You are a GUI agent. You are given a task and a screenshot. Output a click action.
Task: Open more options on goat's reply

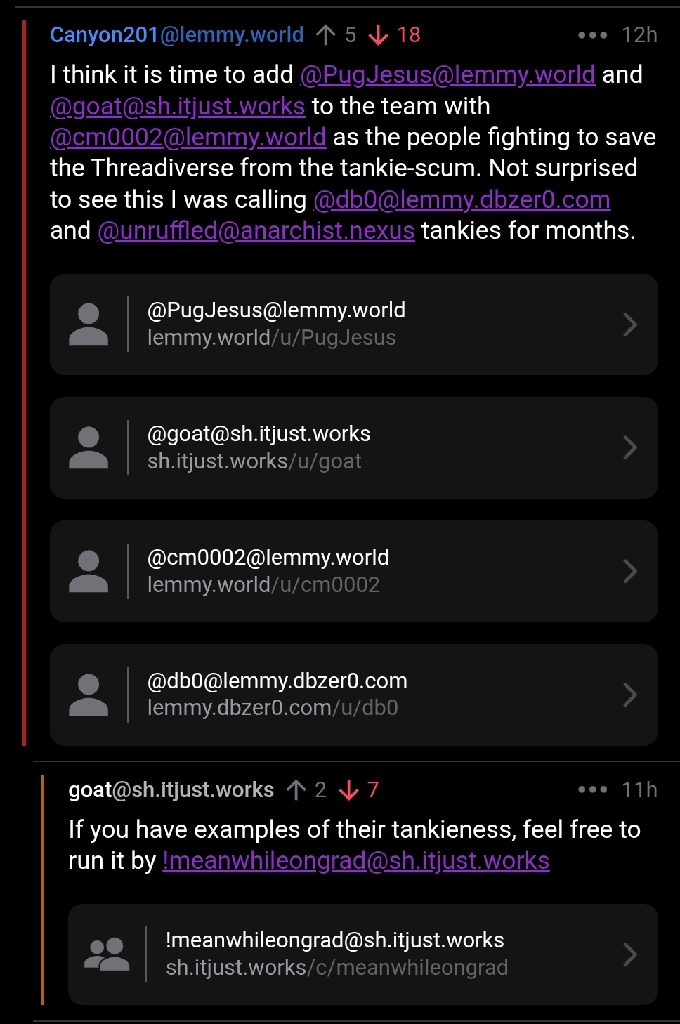pyautogui.click(x=592, y=790)
